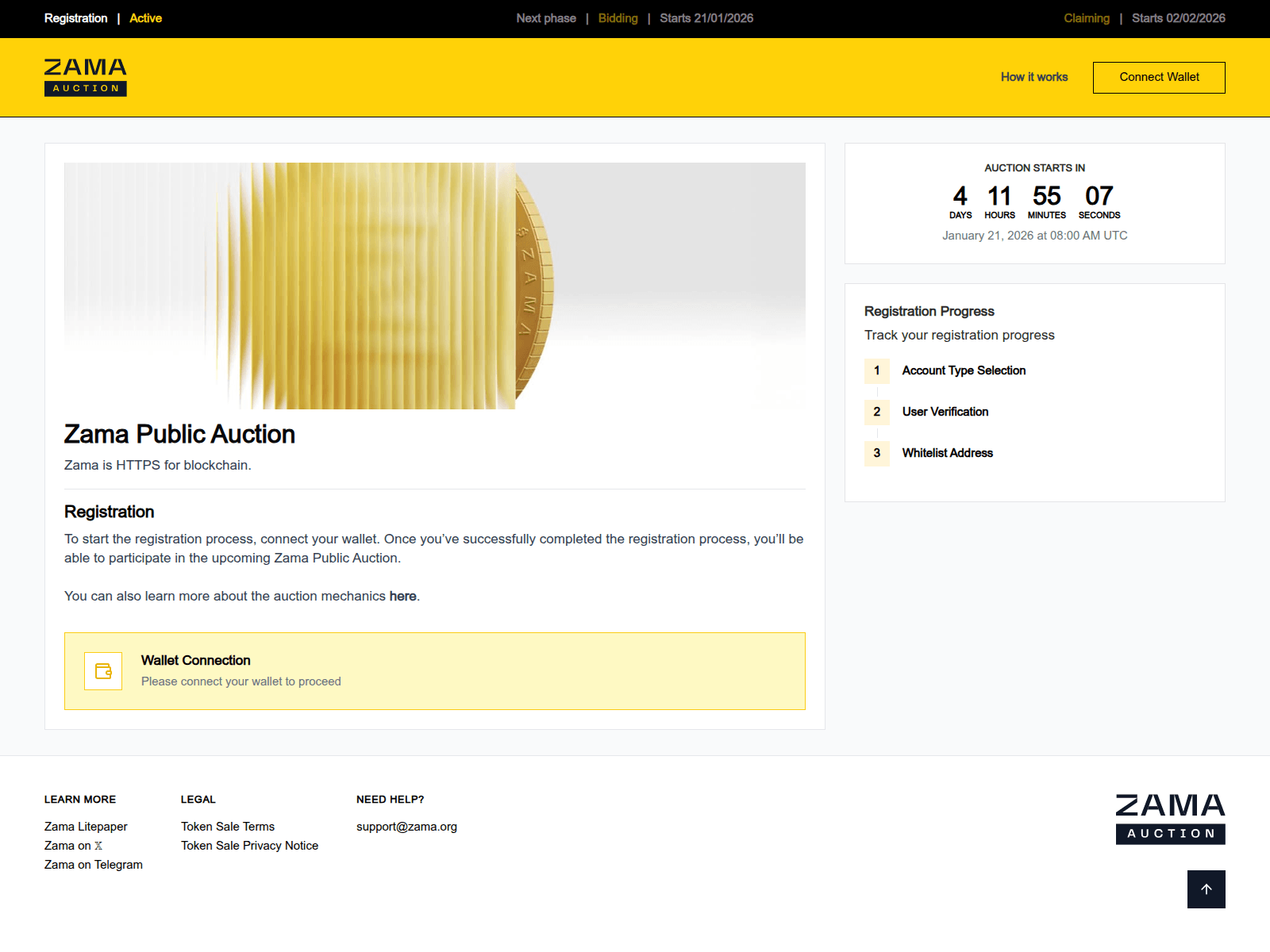The image size is (1270, 952).
Task: Click the 'LEGAL' footer heading
Action: 198,800
